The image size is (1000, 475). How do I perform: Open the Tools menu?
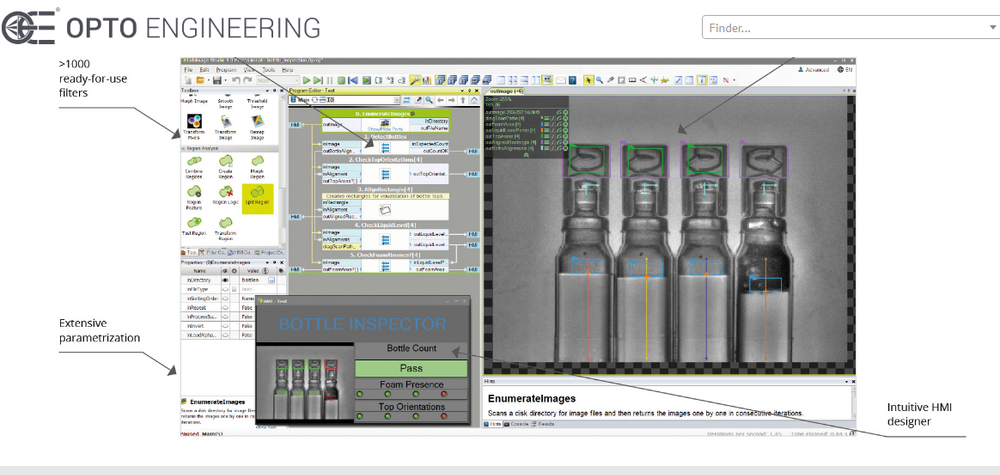click(268, 69)
